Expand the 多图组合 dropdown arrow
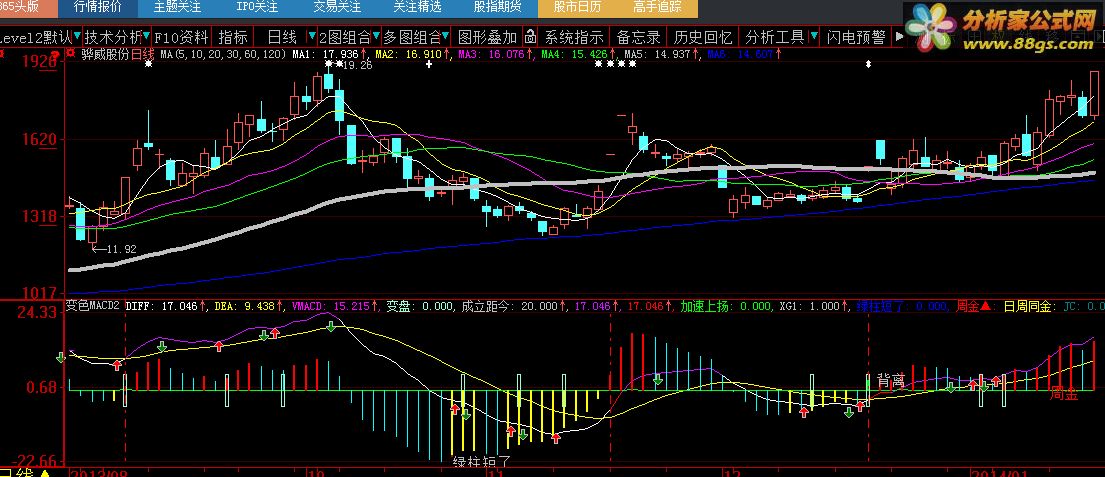Screen dimensions: 1105x477 pos(446,36)
